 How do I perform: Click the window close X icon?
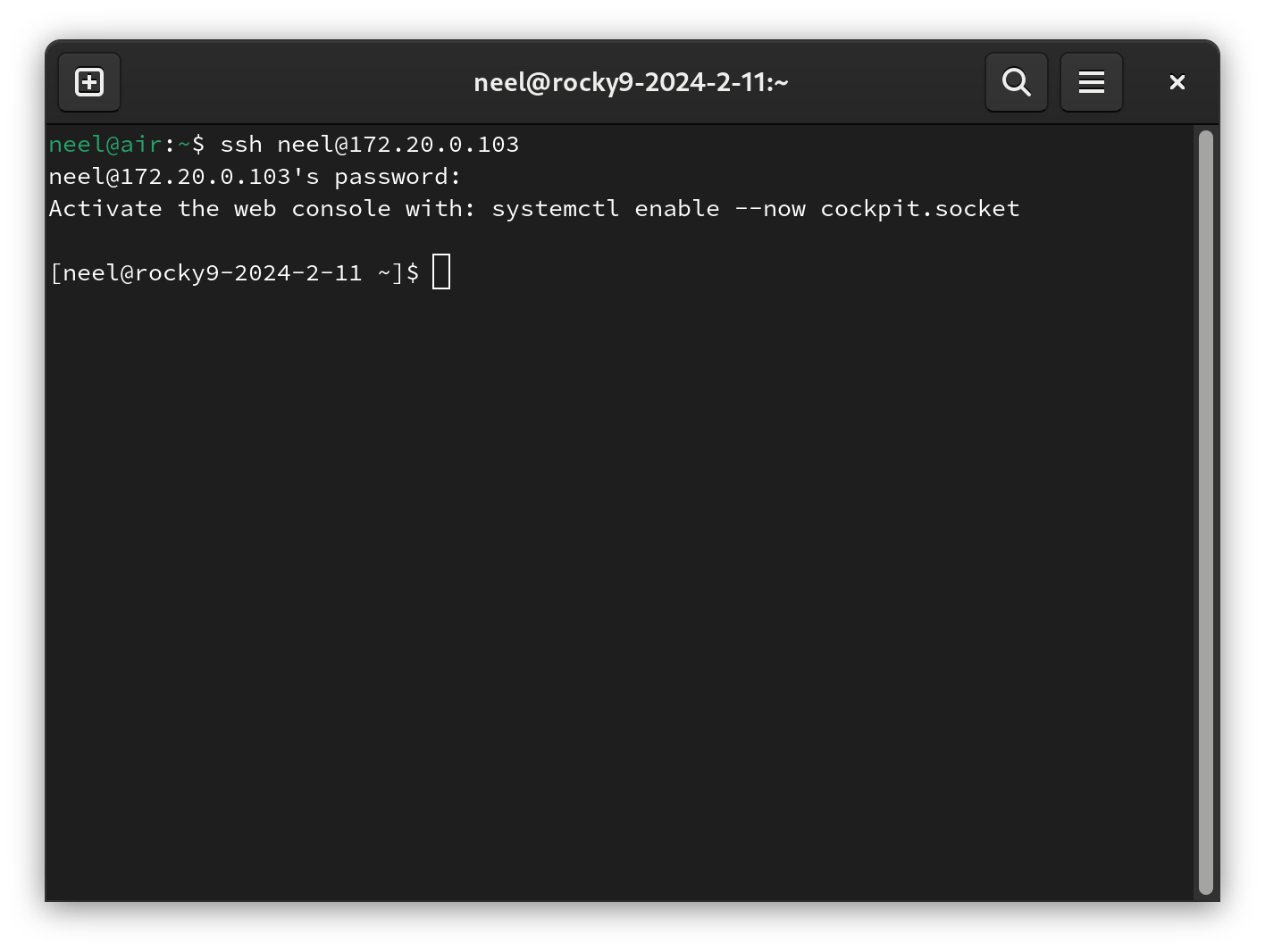pos(1177,81)
